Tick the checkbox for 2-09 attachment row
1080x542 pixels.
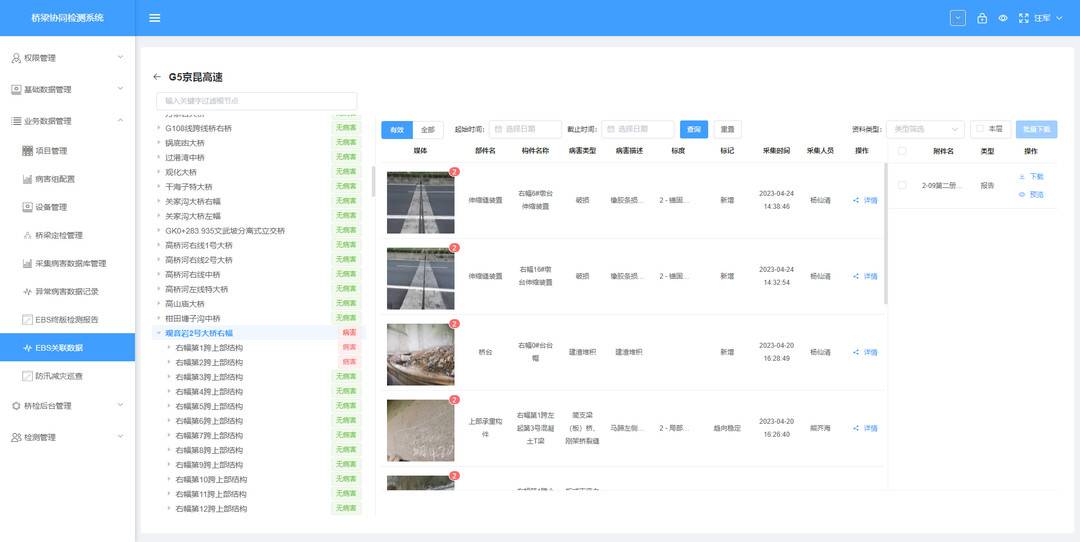click(902, 185)
